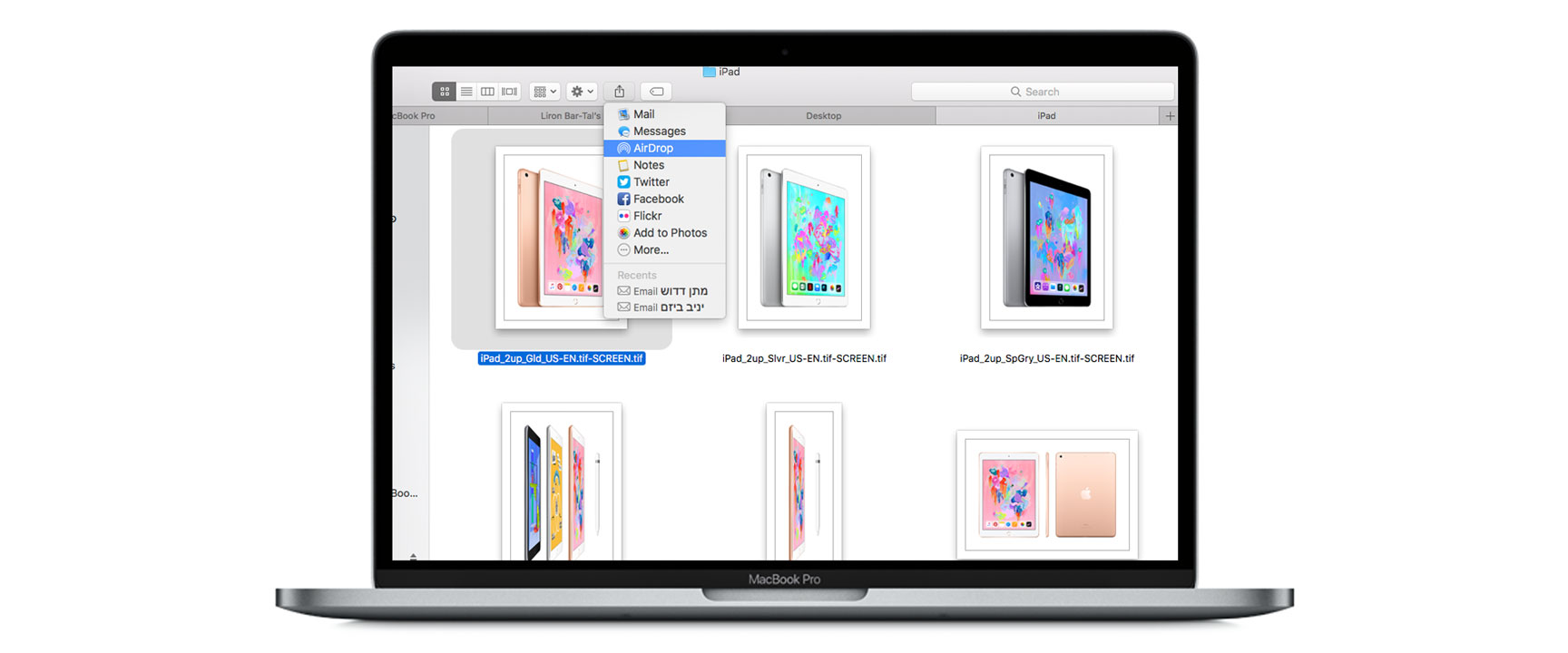Choose Messages from the share menu
This screenshot has width=1568, height=653.
tap(664, 132)
